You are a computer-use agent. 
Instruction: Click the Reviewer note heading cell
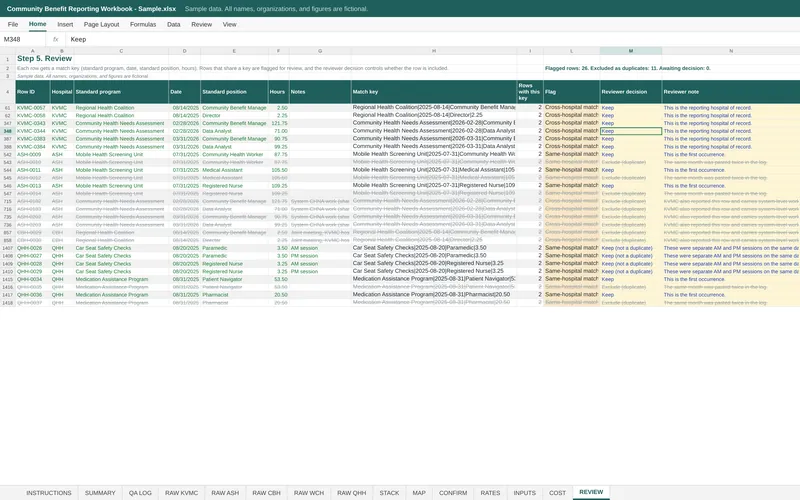(x=731, y=92)
